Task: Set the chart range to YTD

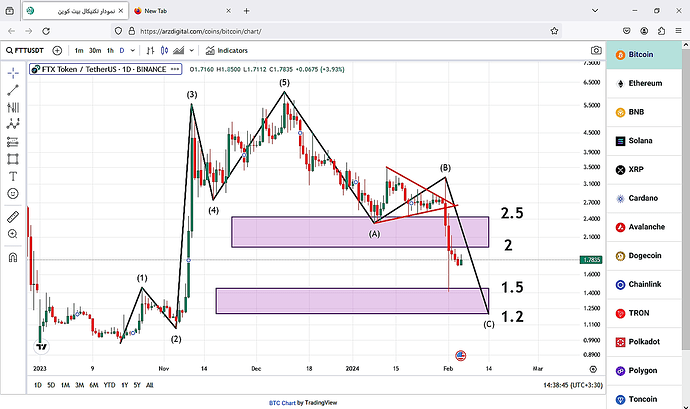Action: point(109,385)
